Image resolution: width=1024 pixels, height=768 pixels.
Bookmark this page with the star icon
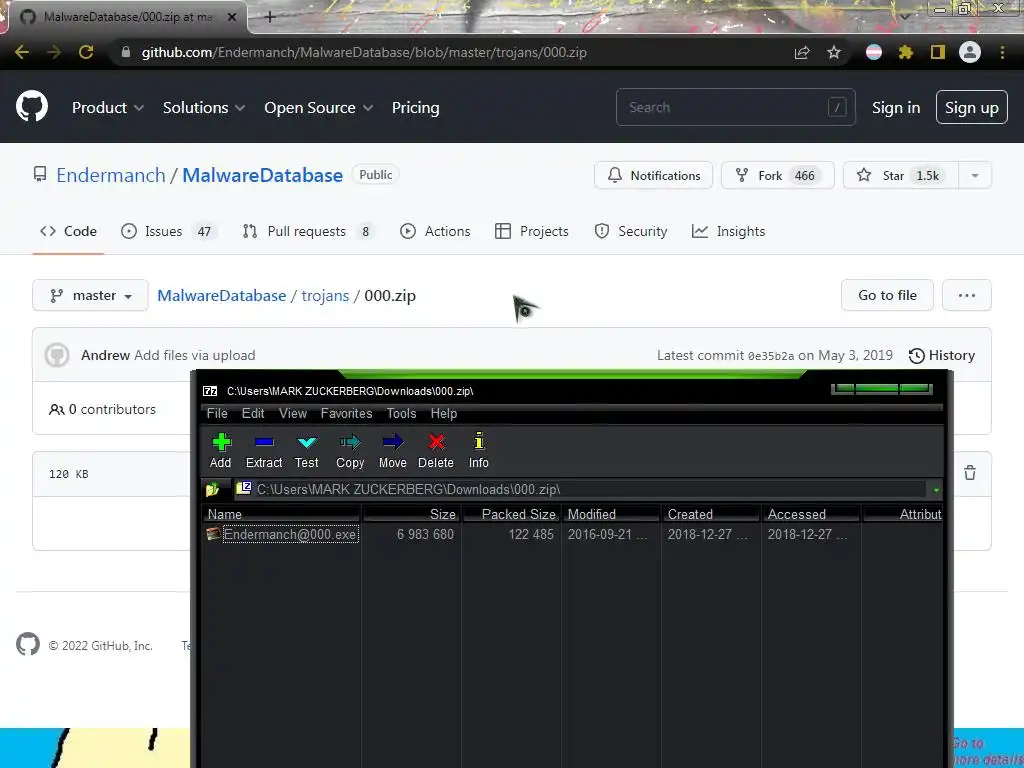click(834, 52)
